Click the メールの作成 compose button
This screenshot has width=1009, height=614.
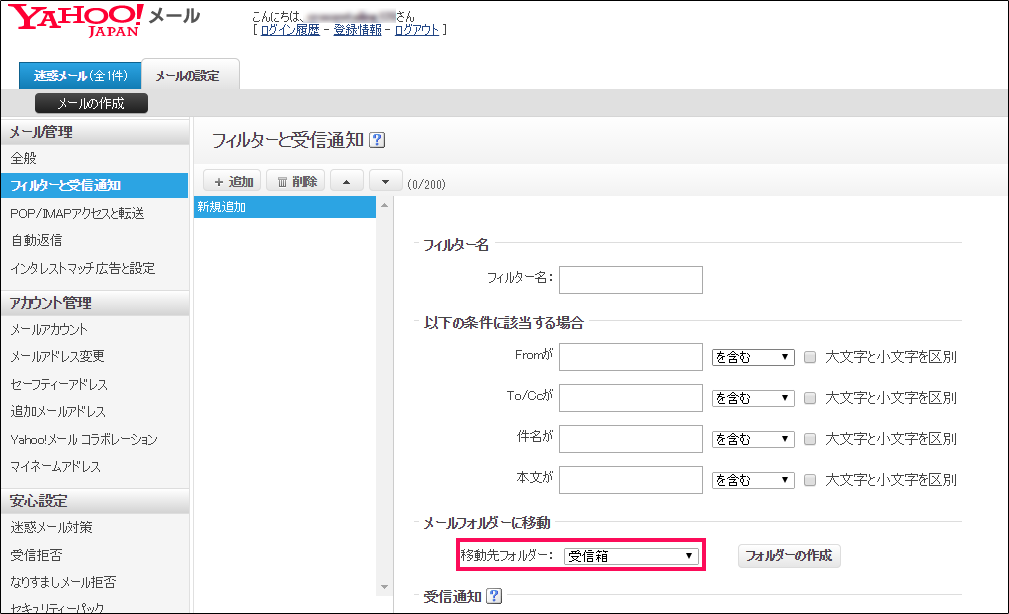tap(91, 103)
